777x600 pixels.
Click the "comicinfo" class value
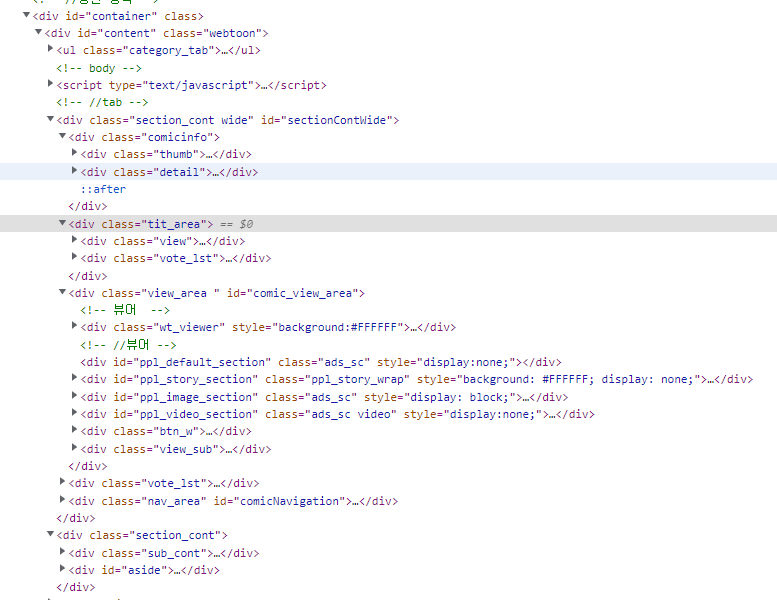pyautogui.click(x=177, y=137)
